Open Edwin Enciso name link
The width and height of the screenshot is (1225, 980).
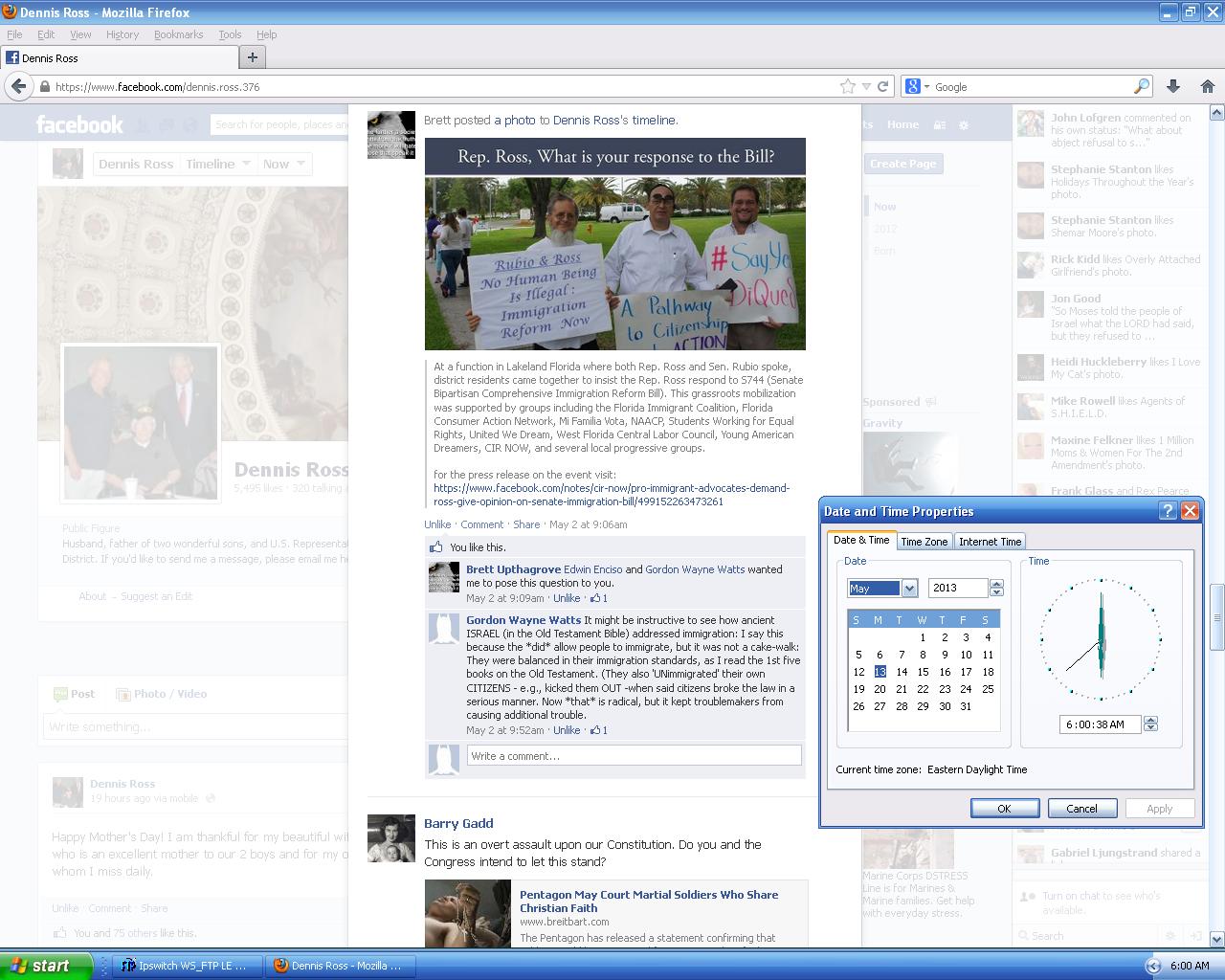(x=592, y=569)
